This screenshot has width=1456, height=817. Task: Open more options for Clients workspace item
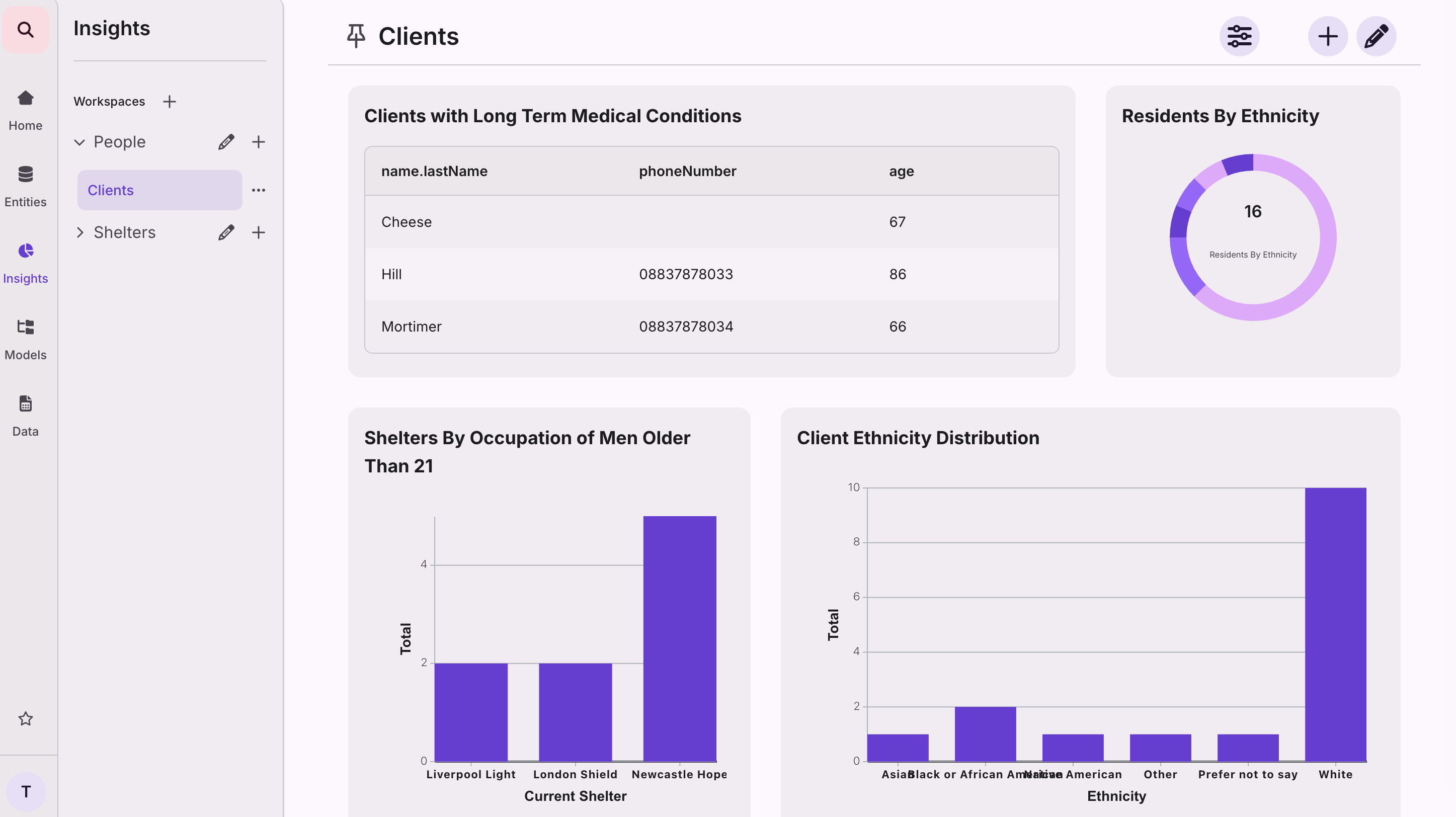(258, 190)
